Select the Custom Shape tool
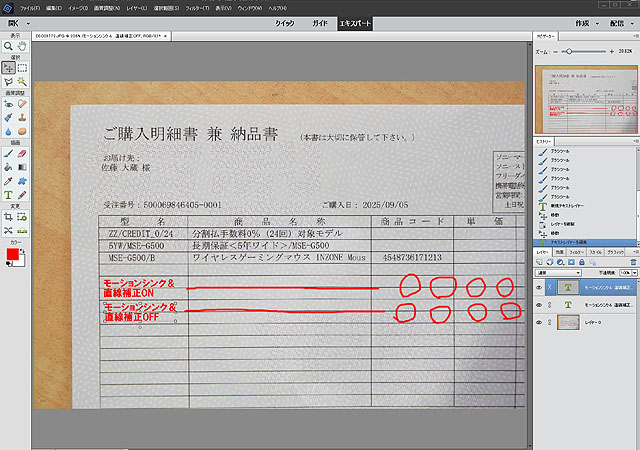Screen dimensions: 640x450 click(22, 181)
